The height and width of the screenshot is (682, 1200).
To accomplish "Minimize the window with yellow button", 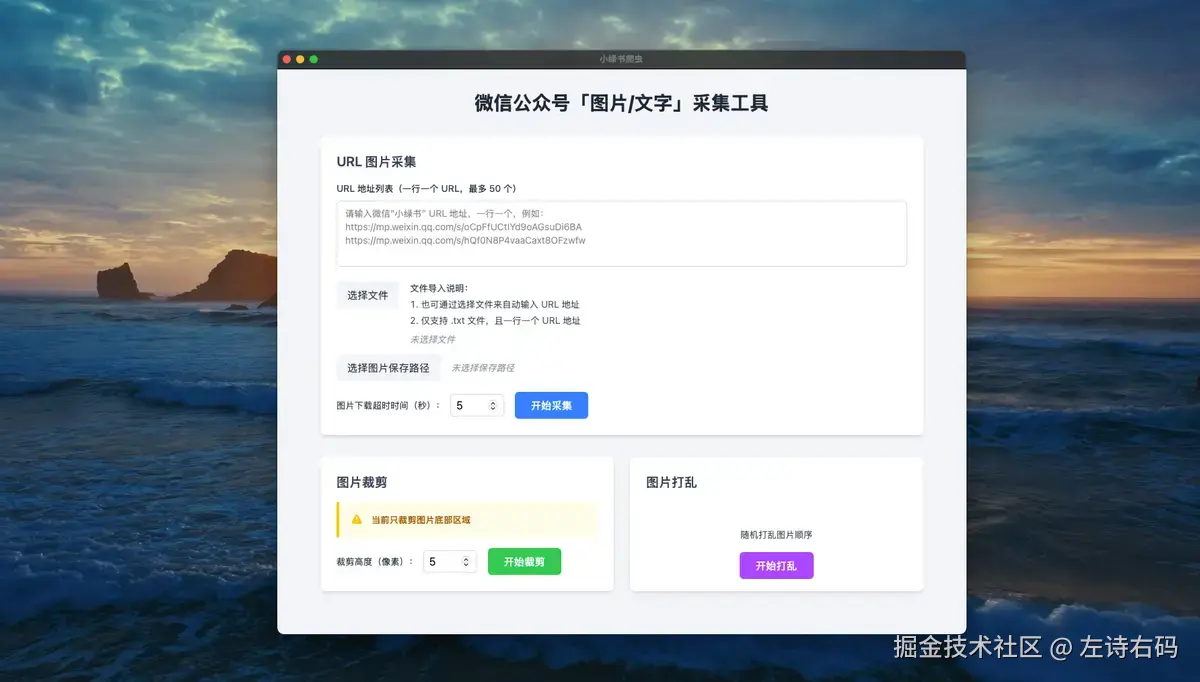I will click(300, 59).
